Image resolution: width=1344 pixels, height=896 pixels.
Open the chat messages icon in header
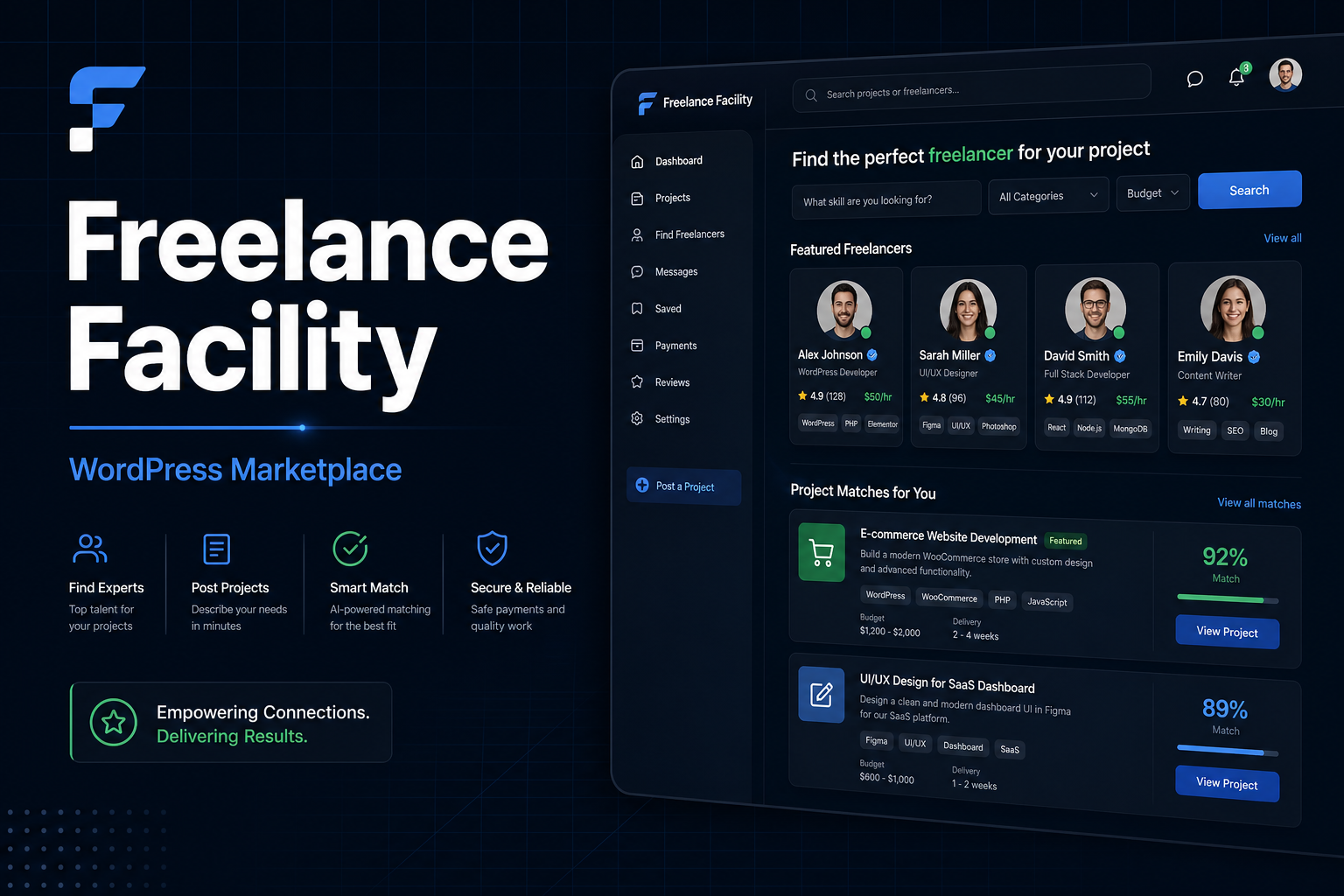tap(1194, 79)
